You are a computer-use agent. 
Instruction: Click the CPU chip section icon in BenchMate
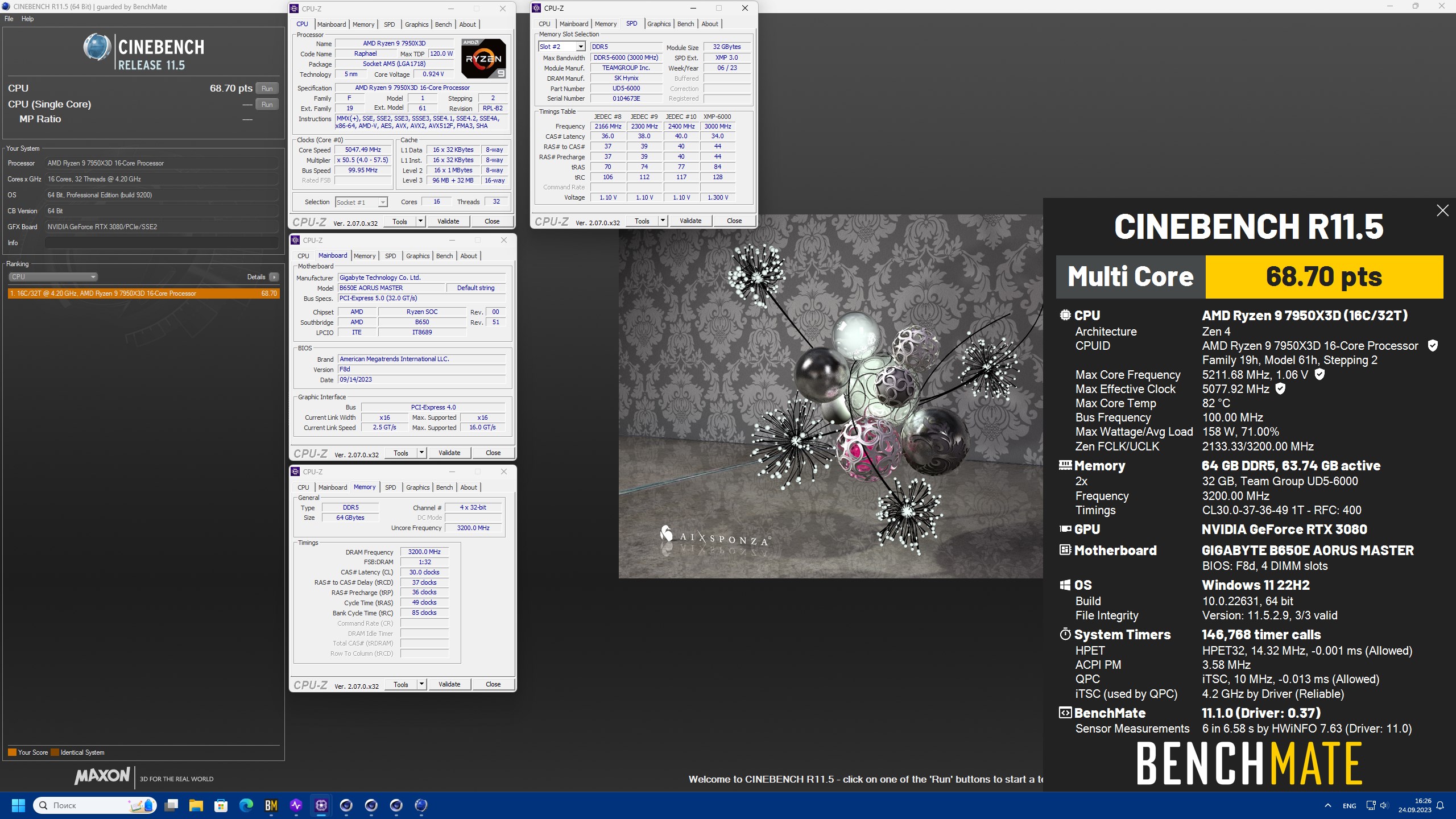pyautogui.click(x=1065, y=315)
